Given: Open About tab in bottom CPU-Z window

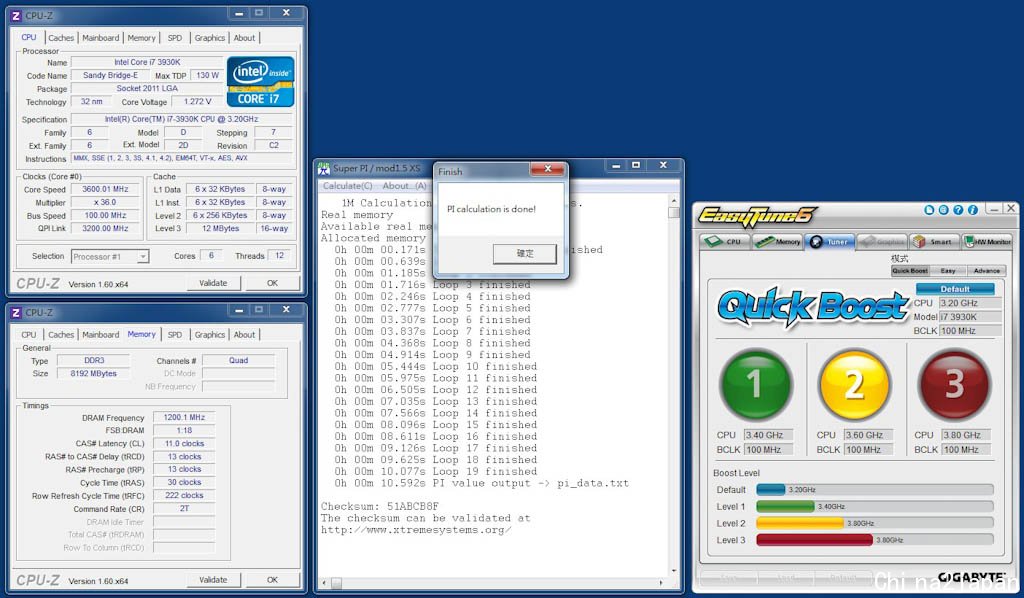Looking at the screenshot, I should point(244,334).
